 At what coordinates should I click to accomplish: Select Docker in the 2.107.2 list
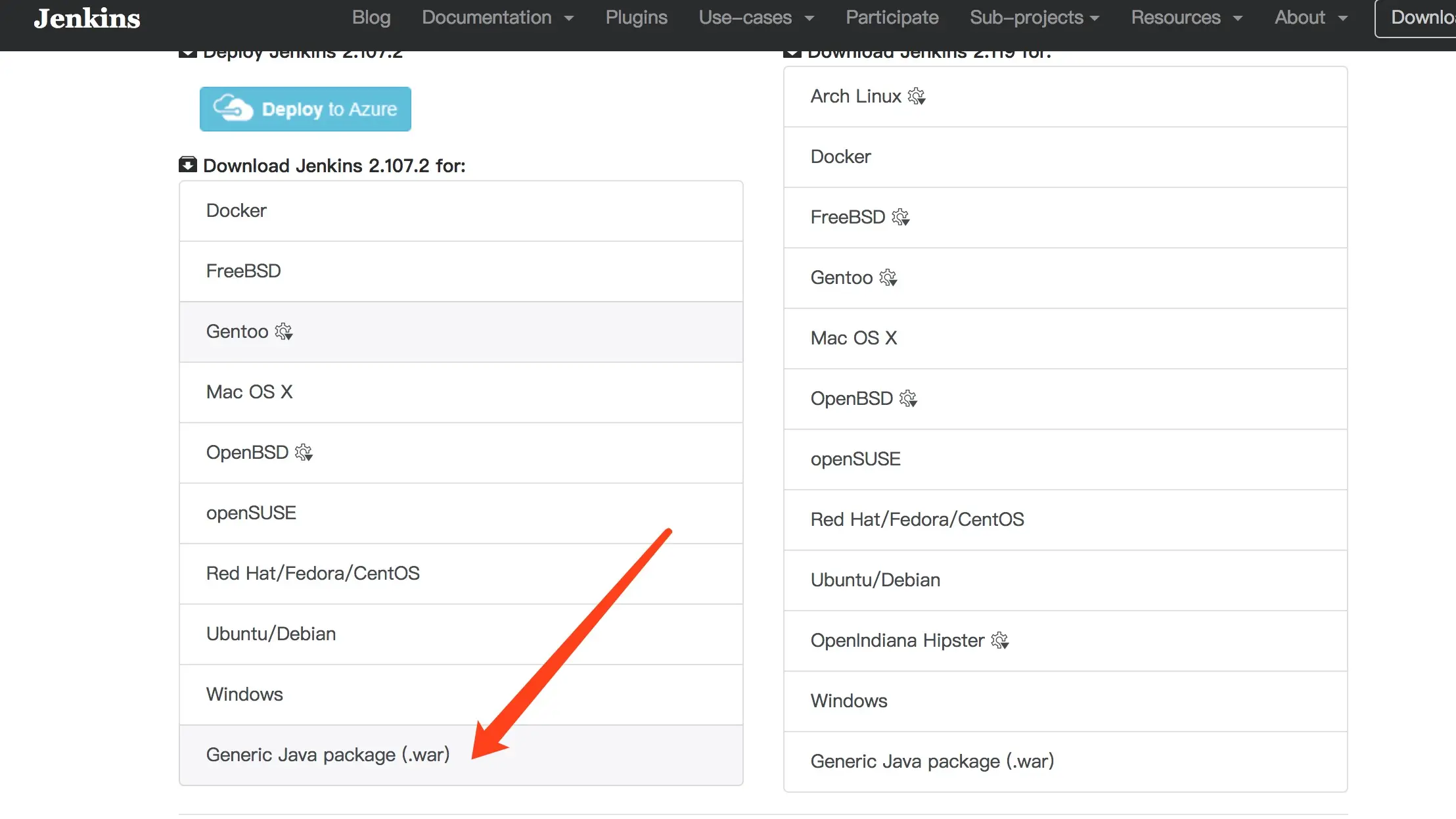pos(237,211)
